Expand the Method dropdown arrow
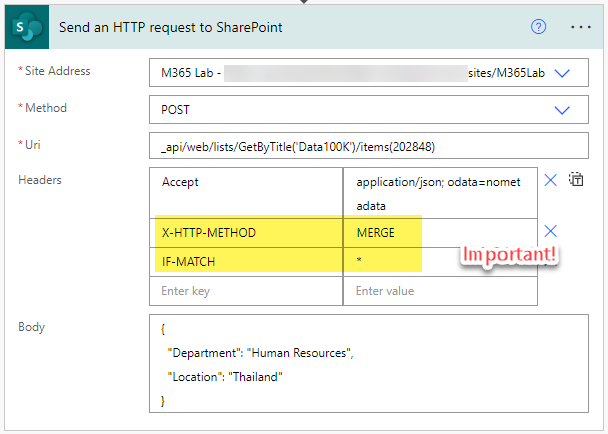The image size is (608, 434). pos(562,110)
